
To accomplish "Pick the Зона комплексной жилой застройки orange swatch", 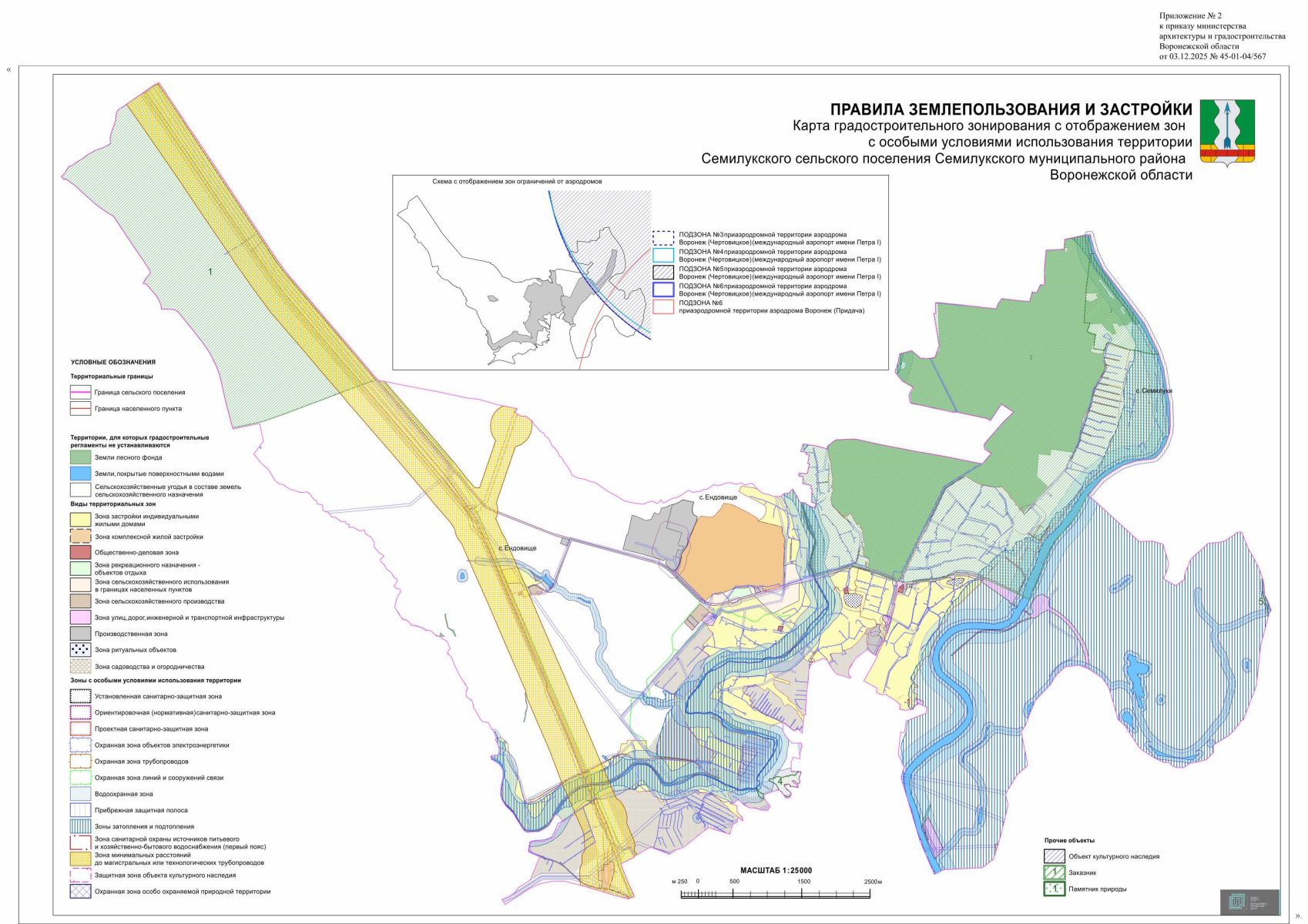I will coord(80,537).
